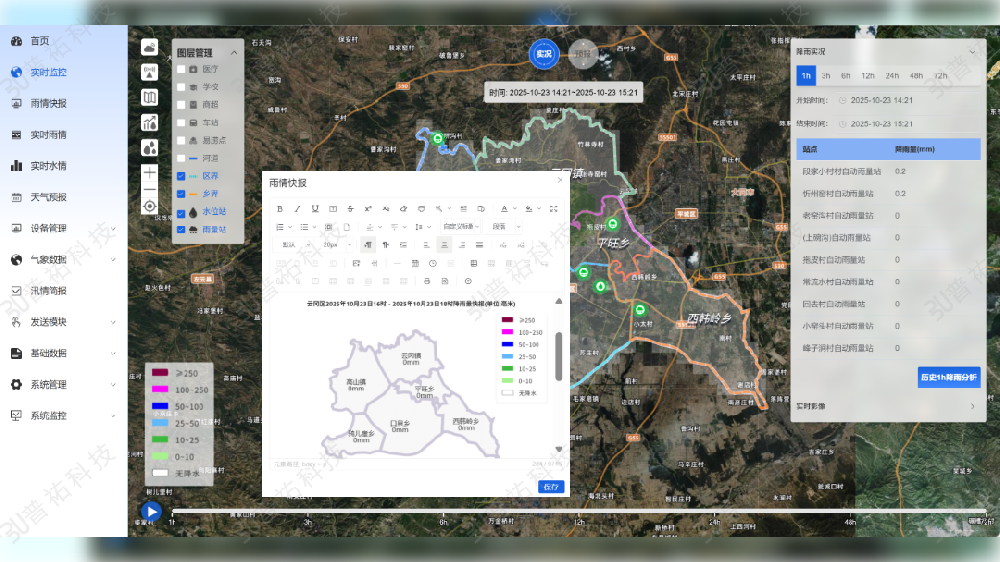
Task: Uncheck the 水位站 layer checkbox
Action: click(181, 212)
